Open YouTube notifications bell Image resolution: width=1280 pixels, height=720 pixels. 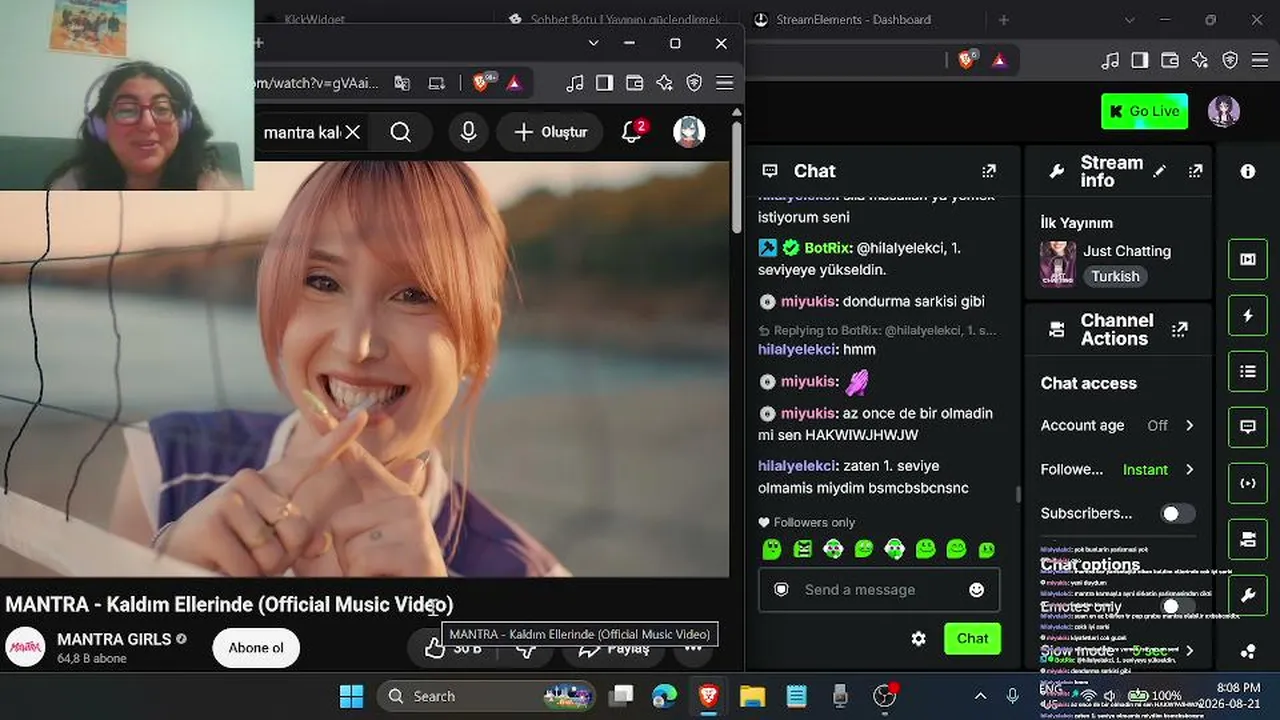coord(632,132)
